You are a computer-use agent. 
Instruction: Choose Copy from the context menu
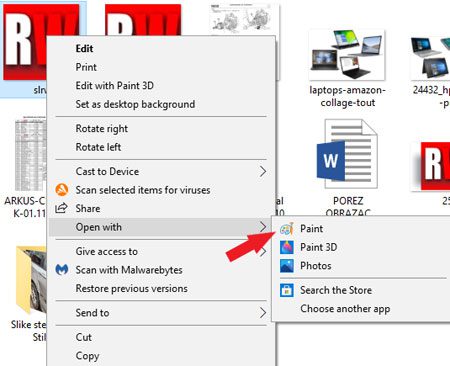(x=162, y=356)
